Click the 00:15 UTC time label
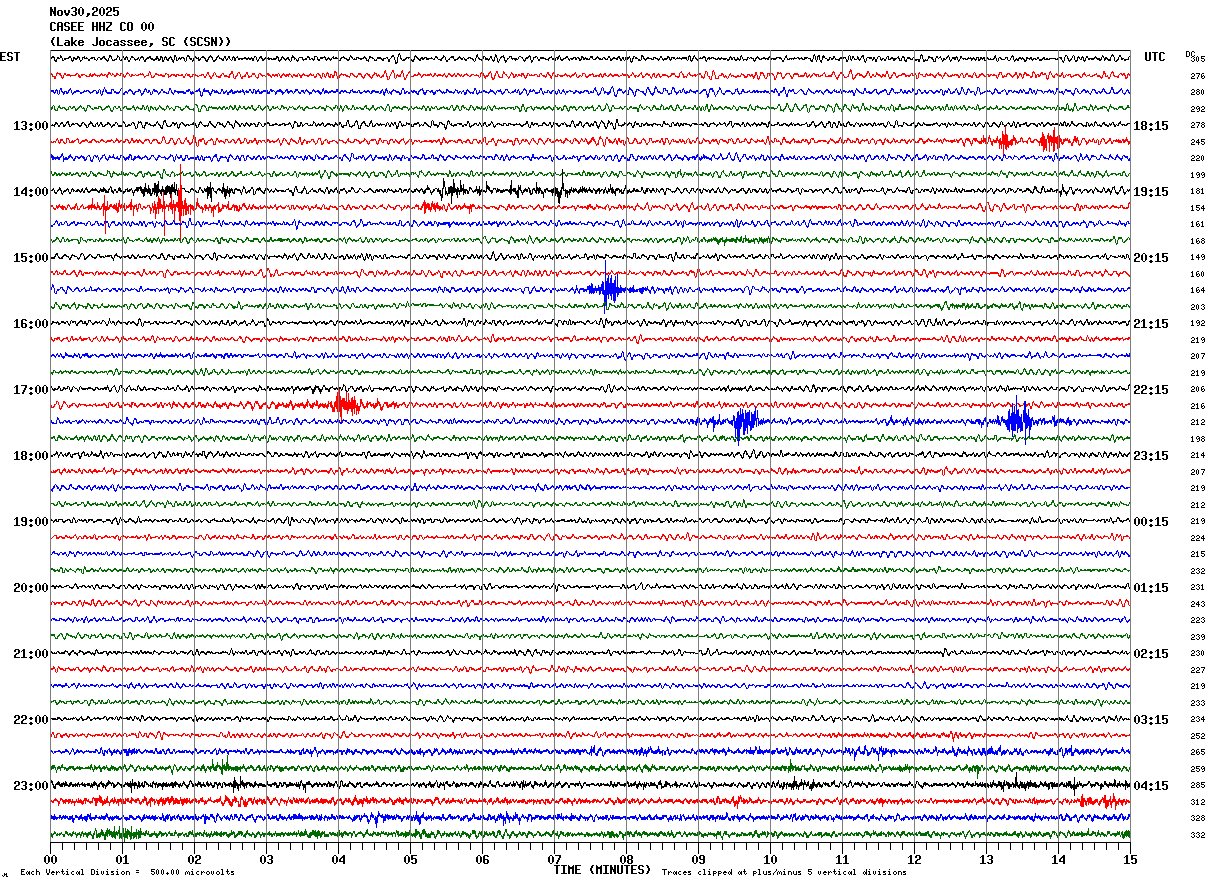1210x886 pixels. pyautogui.click(x=1150, y=522)
